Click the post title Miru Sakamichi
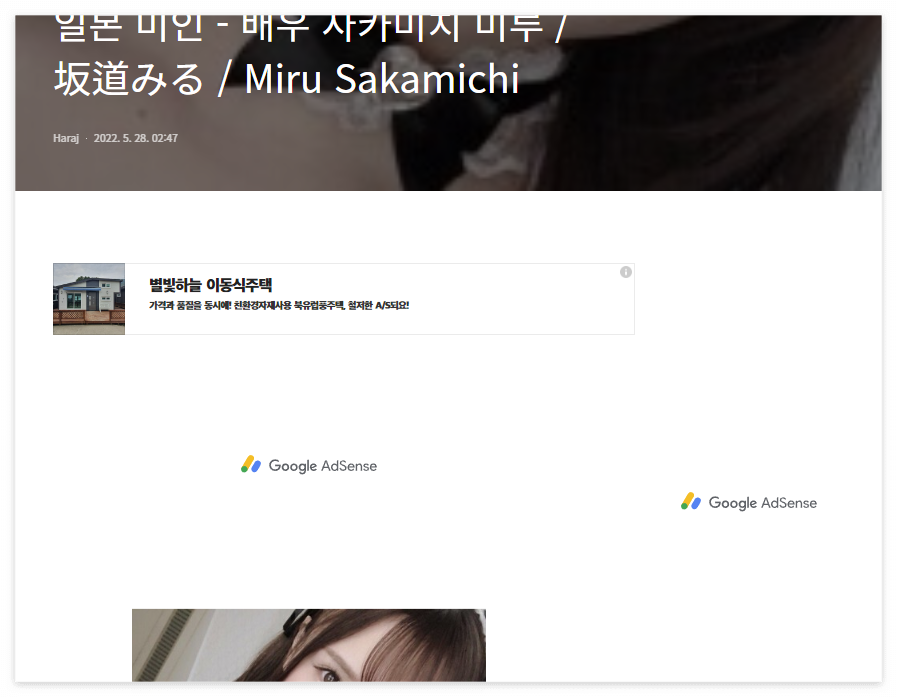The height and width of the screenshot is (697, 897). (382, 78)
